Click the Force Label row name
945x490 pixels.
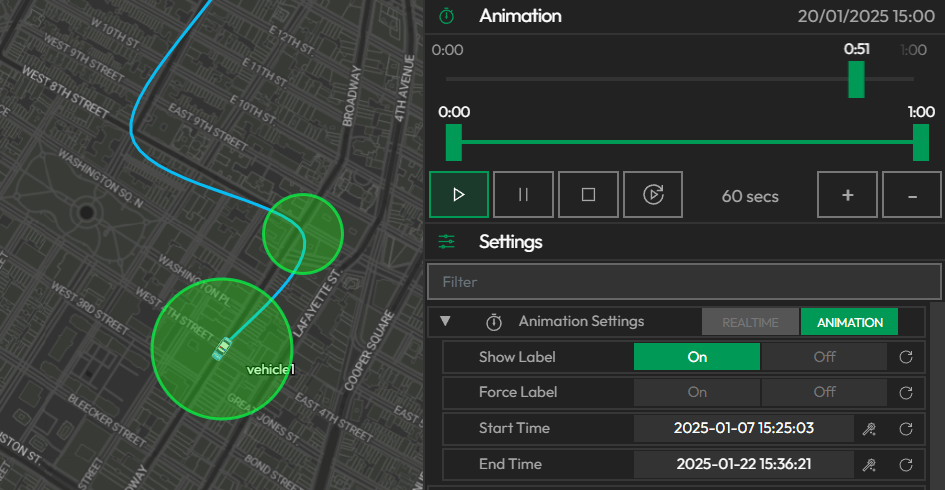coord(518,392)
